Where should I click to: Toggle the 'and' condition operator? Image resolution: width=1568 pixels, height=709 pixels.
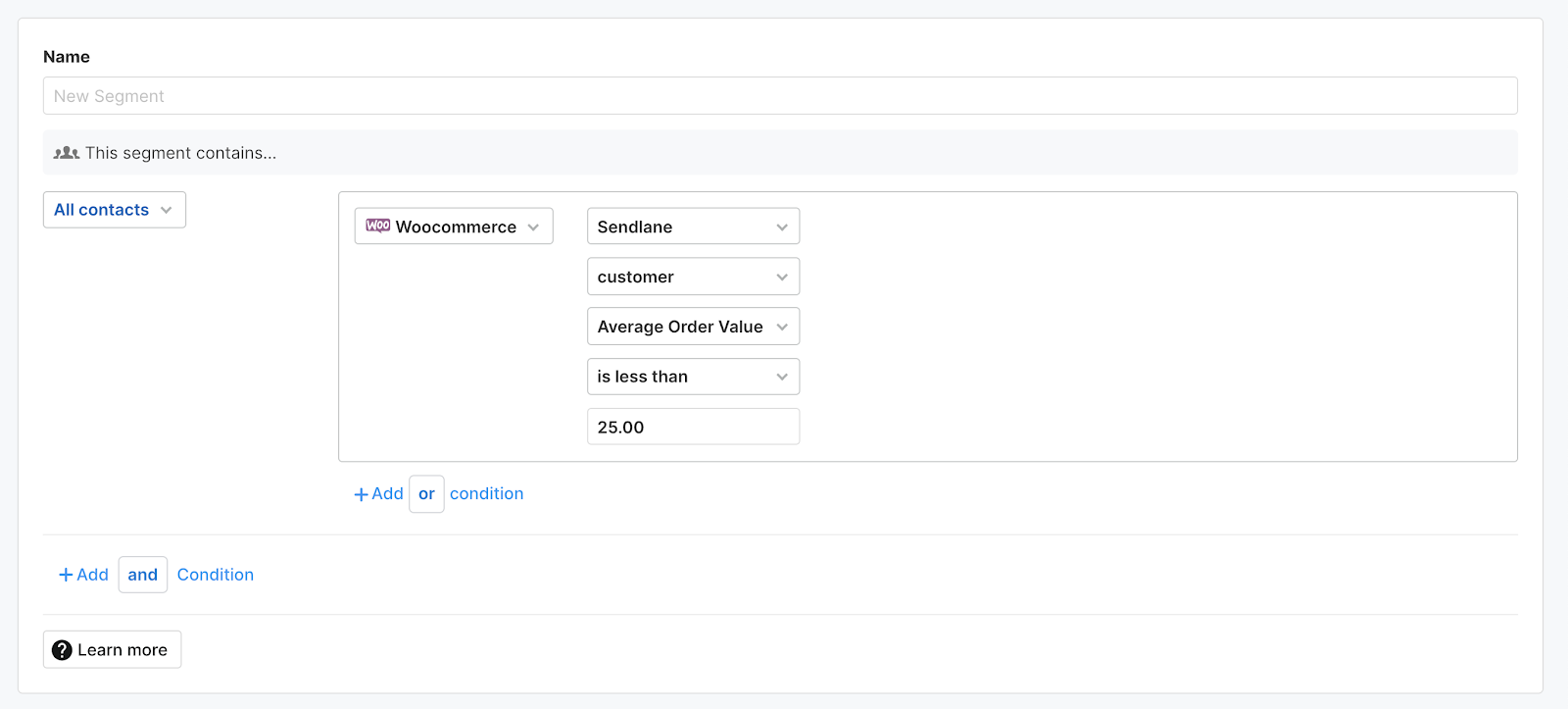tap(142, 575)
